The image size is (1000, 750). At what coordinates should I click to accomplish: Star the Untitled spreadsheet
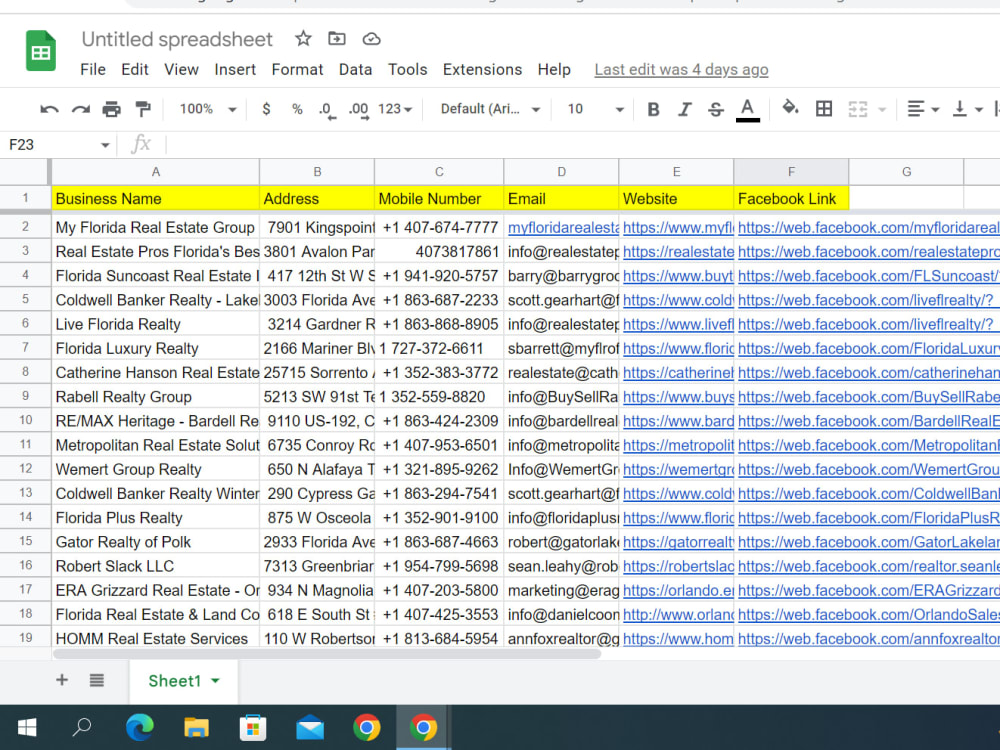coord(303,39)
